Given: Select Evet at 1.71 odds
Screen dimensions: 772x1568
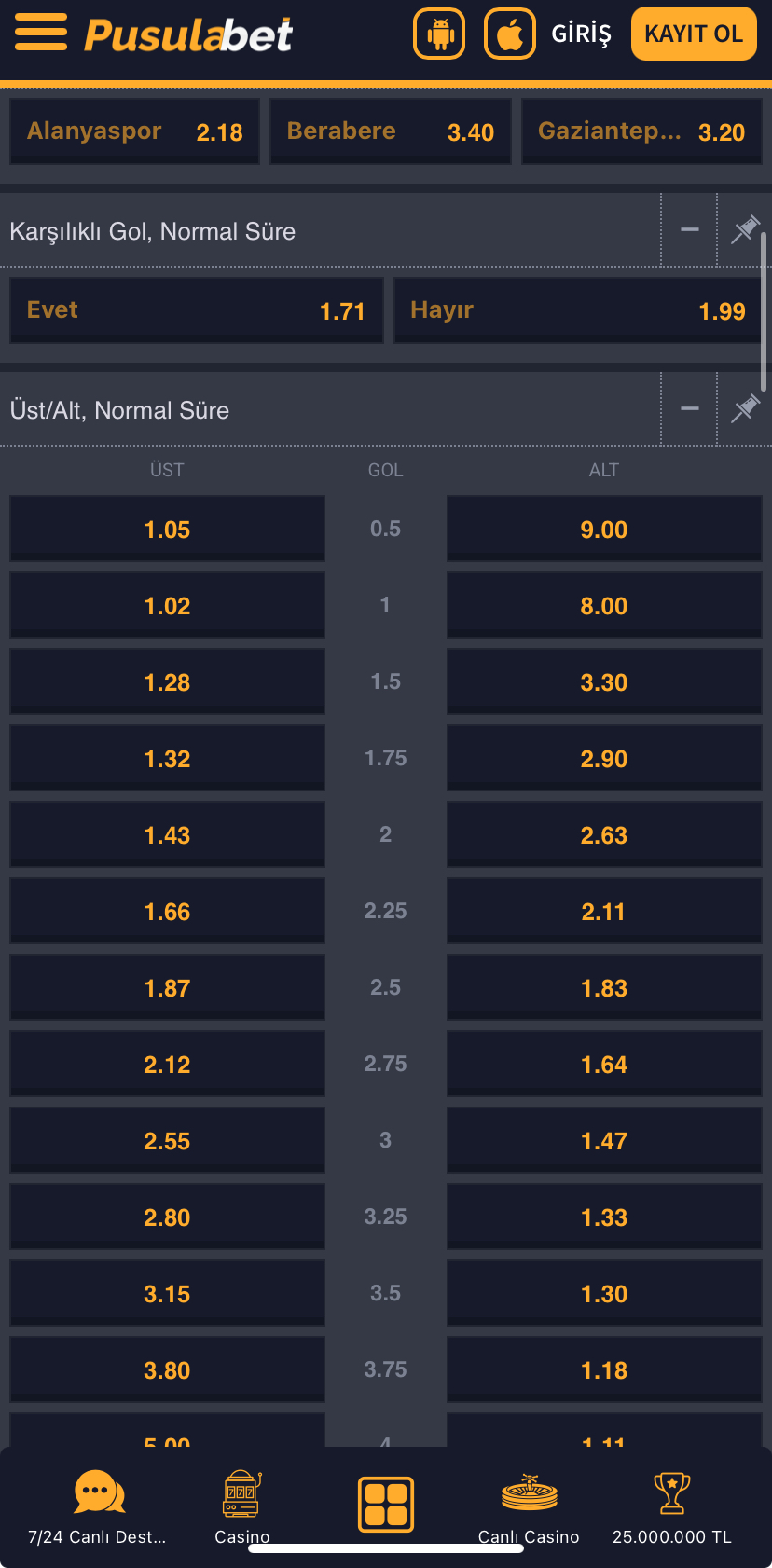Looking at the screenshot, I should coord(196,310).
